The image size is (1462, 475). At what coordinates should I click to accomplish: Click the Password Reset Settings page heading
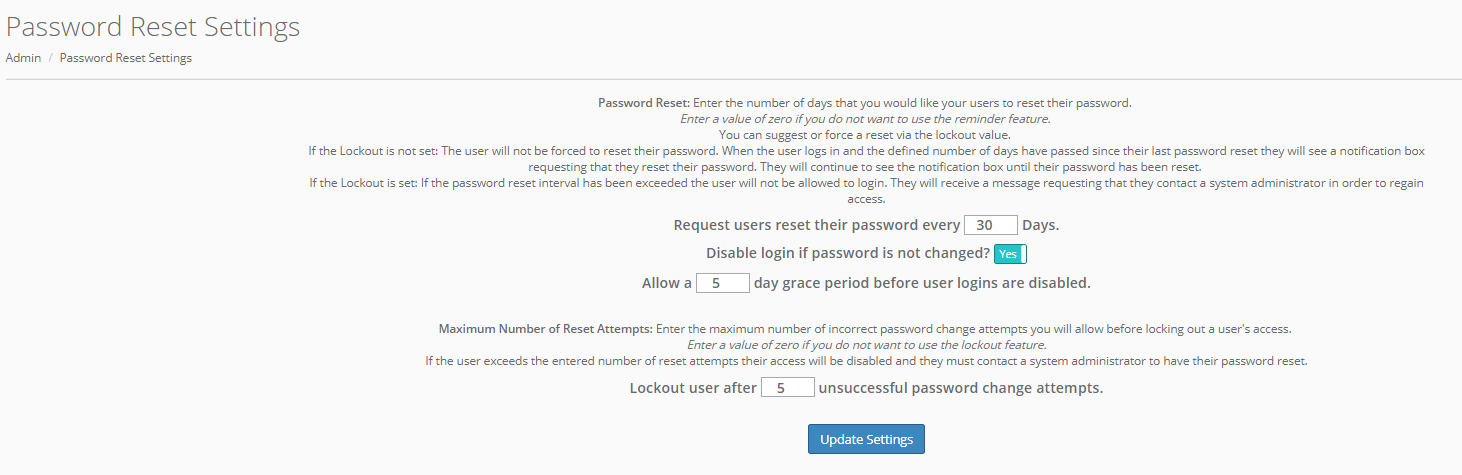[153, 27]
